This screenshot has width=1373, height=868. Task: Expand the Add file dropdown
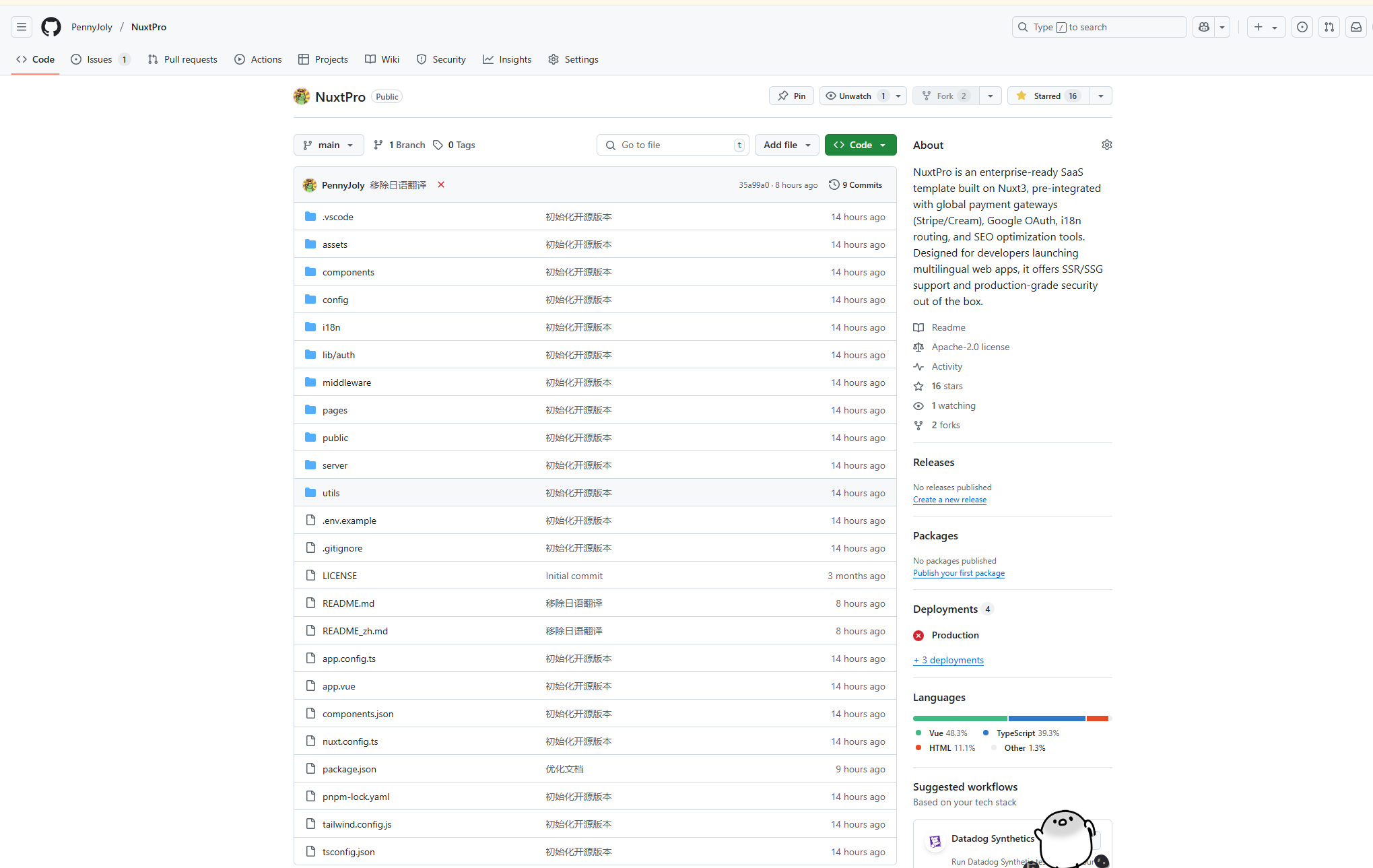[787, 145]
